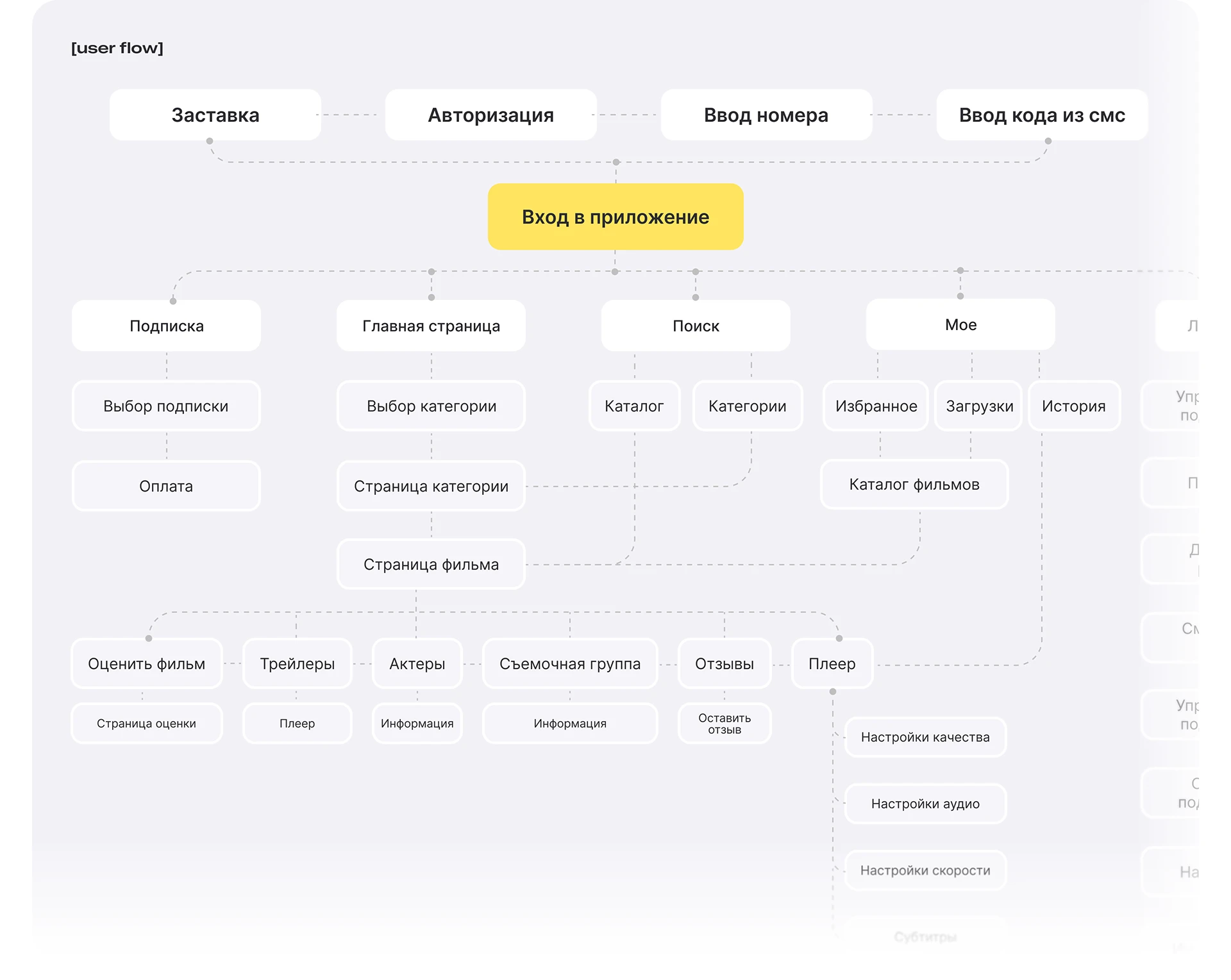Click the "Избранное" box
Image resolution: width=1231 pixels, height=980 pixels.
(x=876, y=406)
